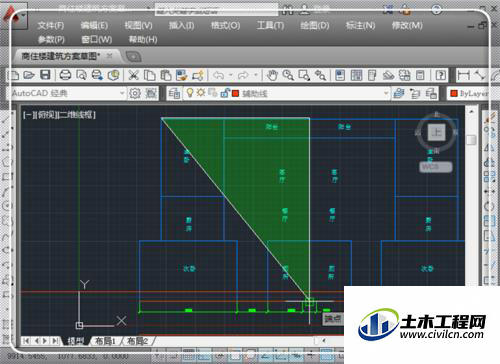Open the 格式(O) menu

pos(225,25)
